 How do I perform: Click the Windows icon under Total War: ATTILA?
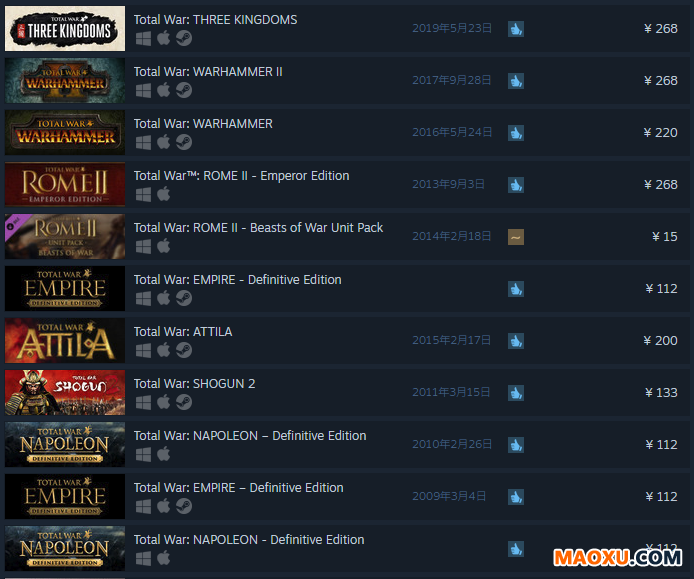(x=143, y=351)
